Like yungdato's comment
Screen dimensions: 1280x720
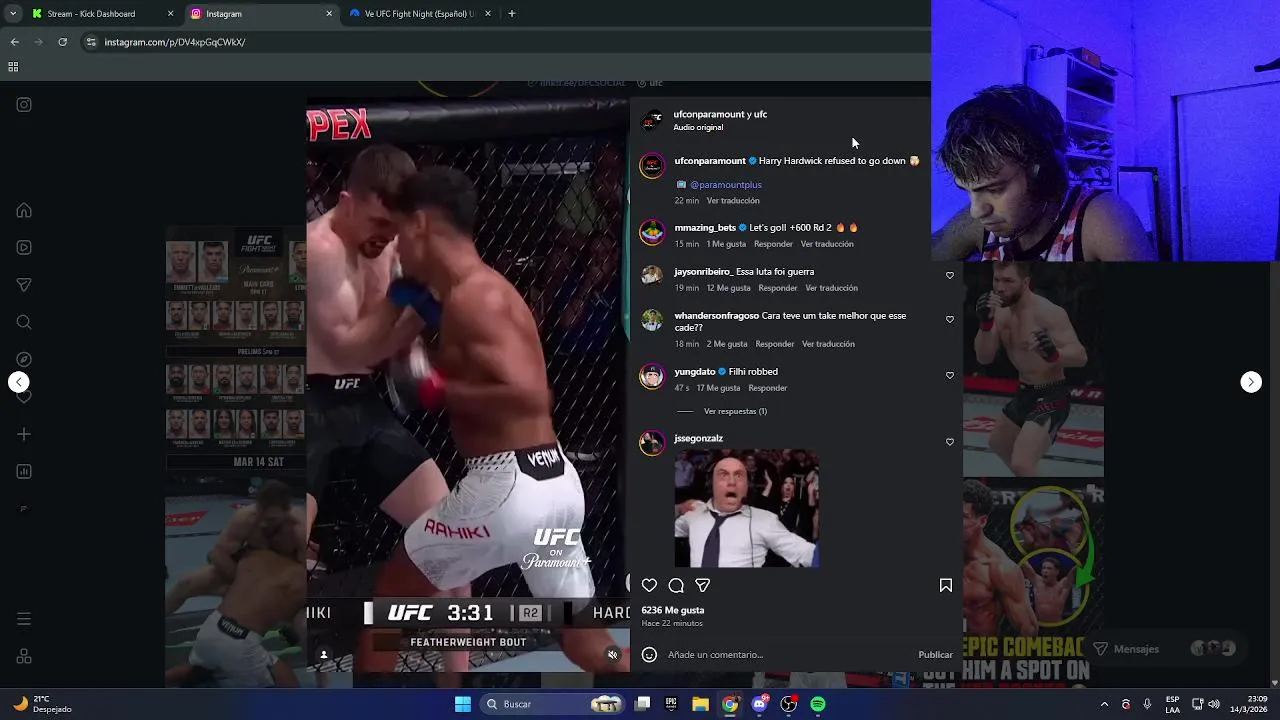[x=950, y=375]
